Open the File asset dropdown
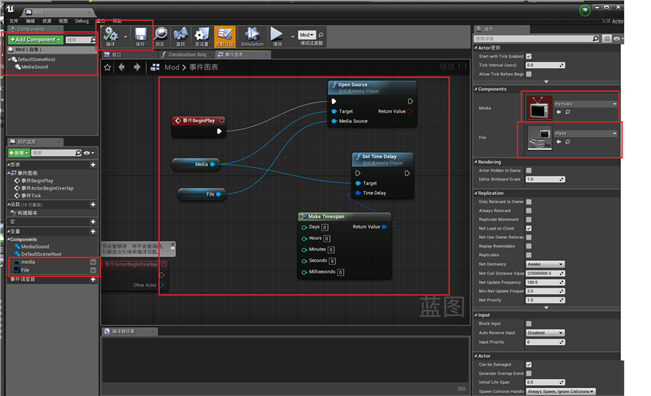Viewport: 651px width, 396px height. (x=585, y=133)
